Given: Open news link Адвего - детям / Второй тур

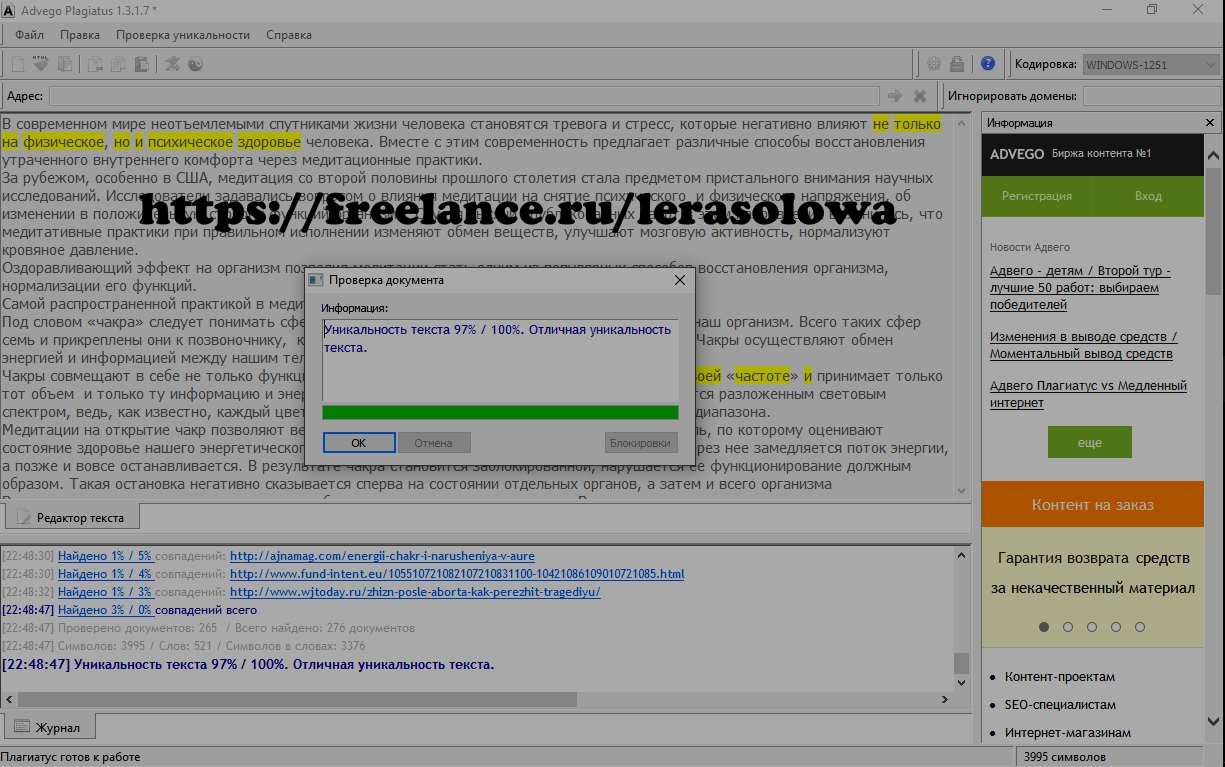Looking at the screenshot, I should click(1080, 288).
